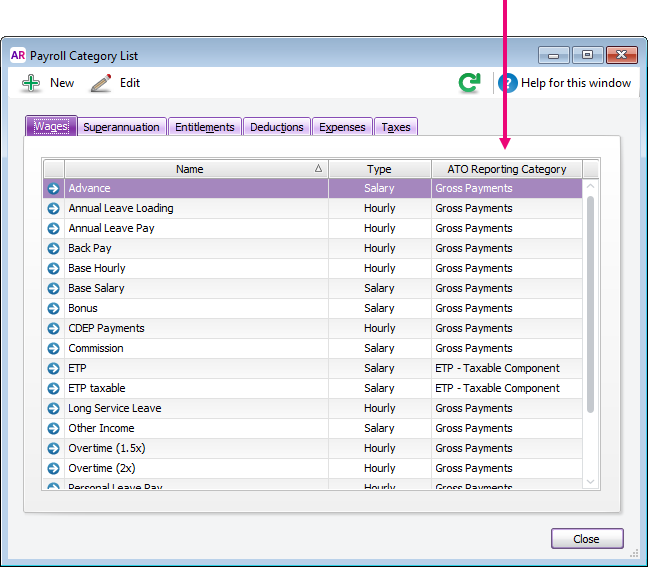Click the scrollbar down arrow

590,482
